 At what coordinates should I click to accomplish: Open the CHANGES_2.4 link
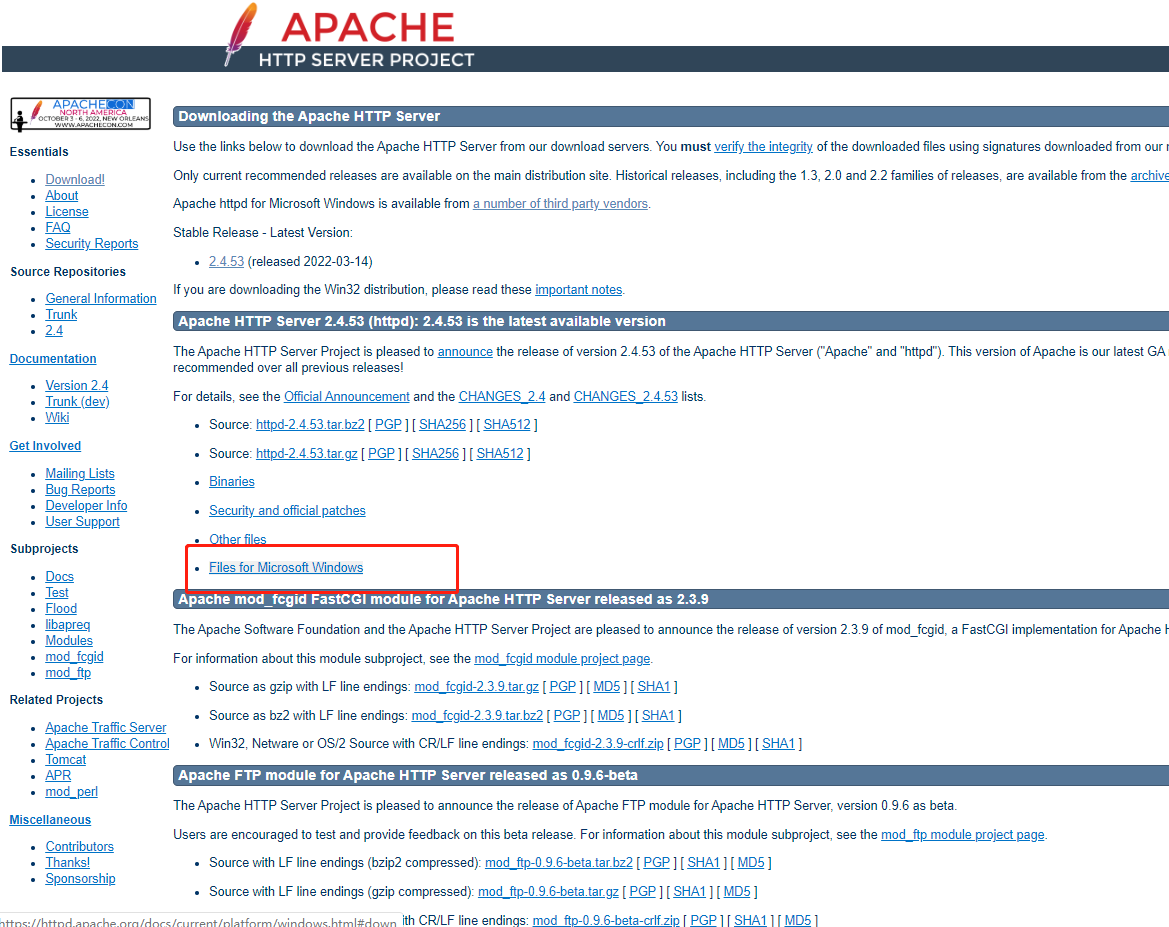(x=502, y=397)
